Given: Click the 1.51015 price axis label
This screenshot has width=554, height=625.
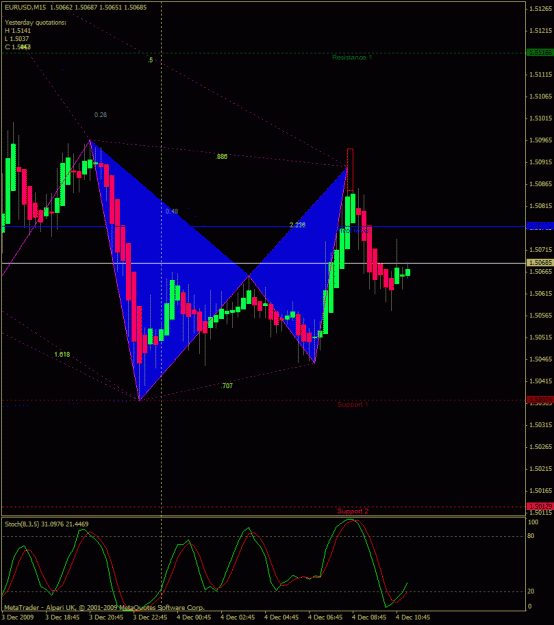Looking at the screenshot, I should 541,118.
